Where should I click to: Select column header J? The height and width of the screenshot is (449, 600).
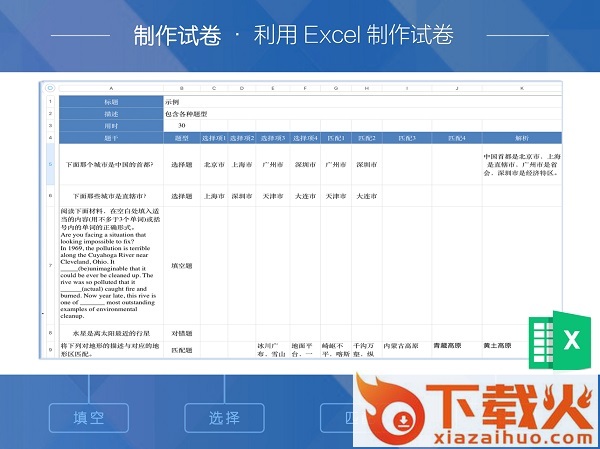tap(457, 88)
